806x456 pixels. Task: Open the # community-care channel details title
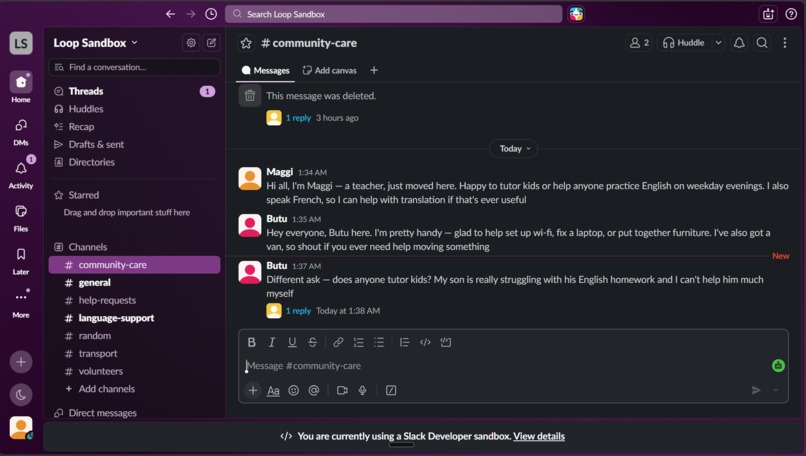click(309, 43)
